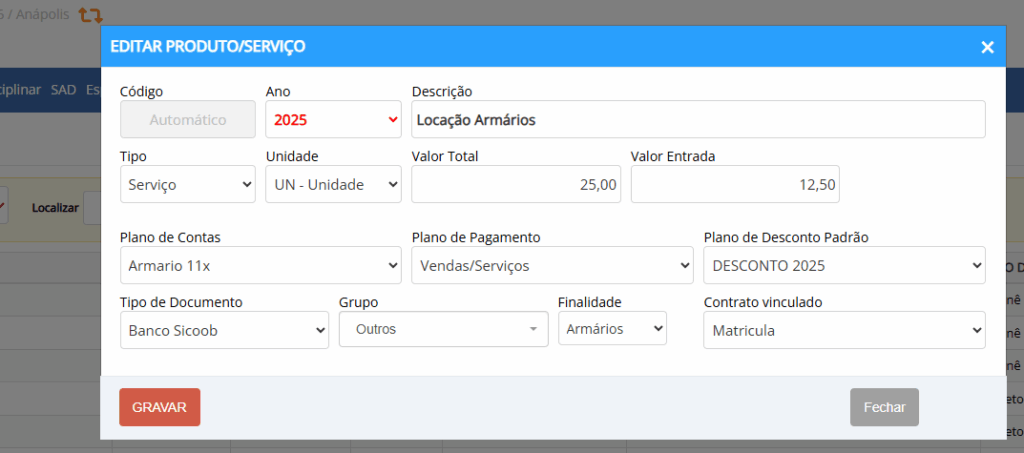This screenshot has height=453, width=1024.
Task: Click the Disciplinar menu item
Action: point(20,90)
